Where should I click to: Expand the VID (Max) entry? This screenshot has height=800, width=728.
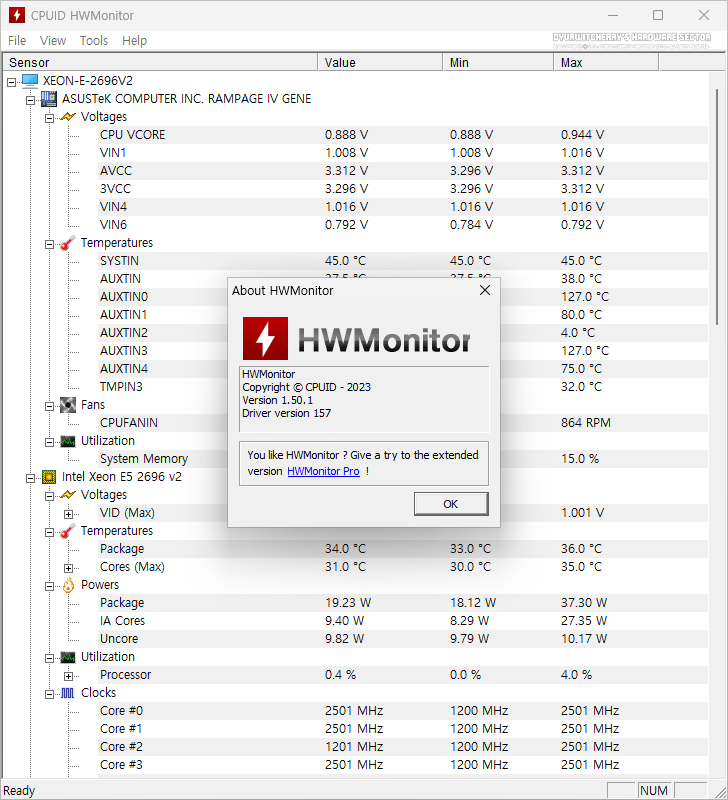[x=68, y=514]
